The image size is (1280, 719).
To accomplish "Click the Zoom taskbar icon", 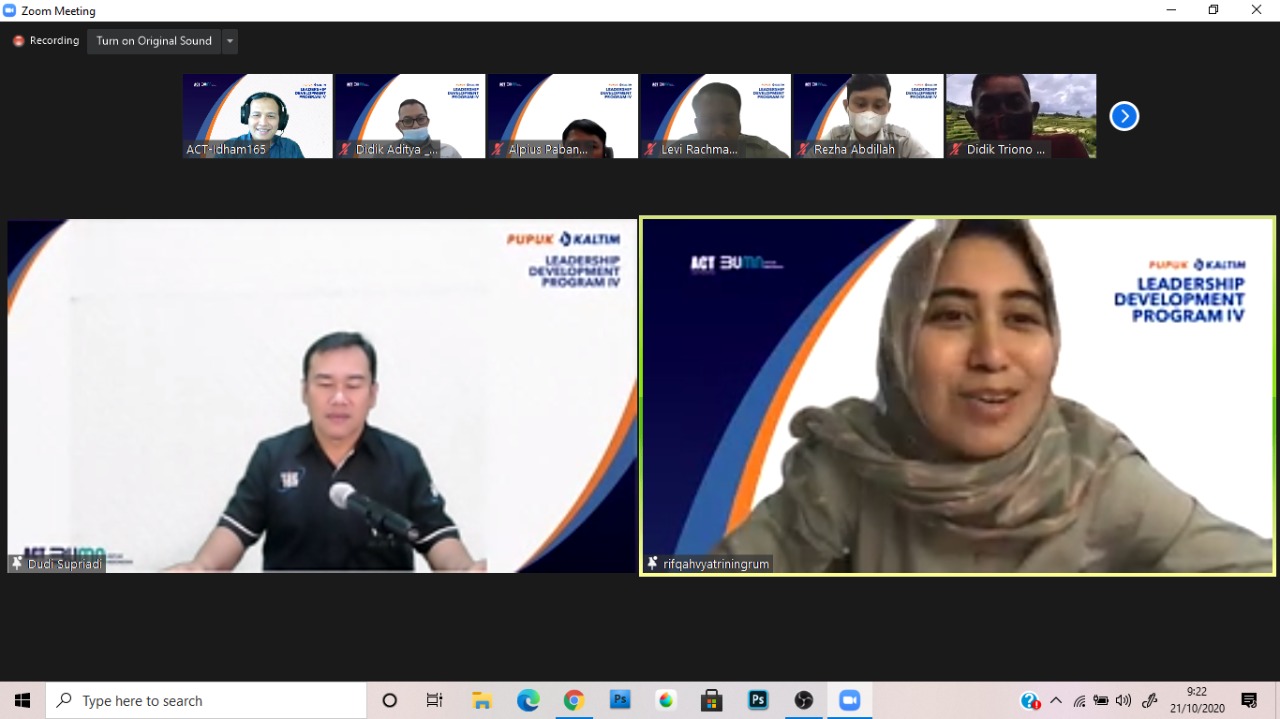I will pyautogui.click(x=850, y=701).
